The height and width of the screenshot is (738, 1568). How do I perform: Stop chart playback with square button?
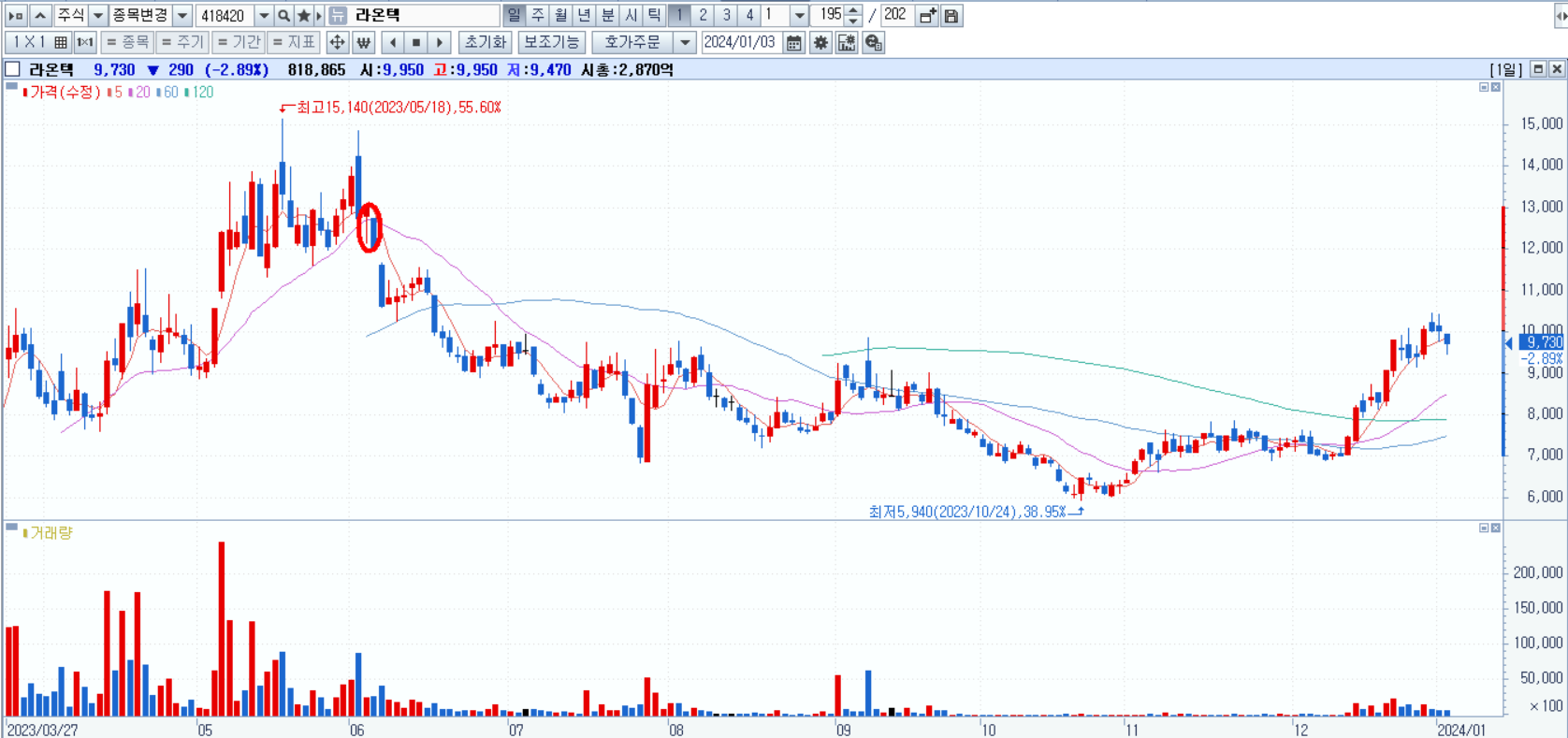tap(416, 42)
